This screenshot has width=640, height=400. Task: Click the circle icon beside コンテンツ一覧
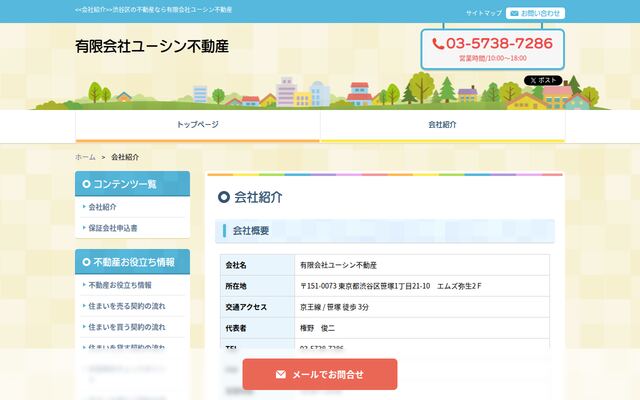click(86, 184)
